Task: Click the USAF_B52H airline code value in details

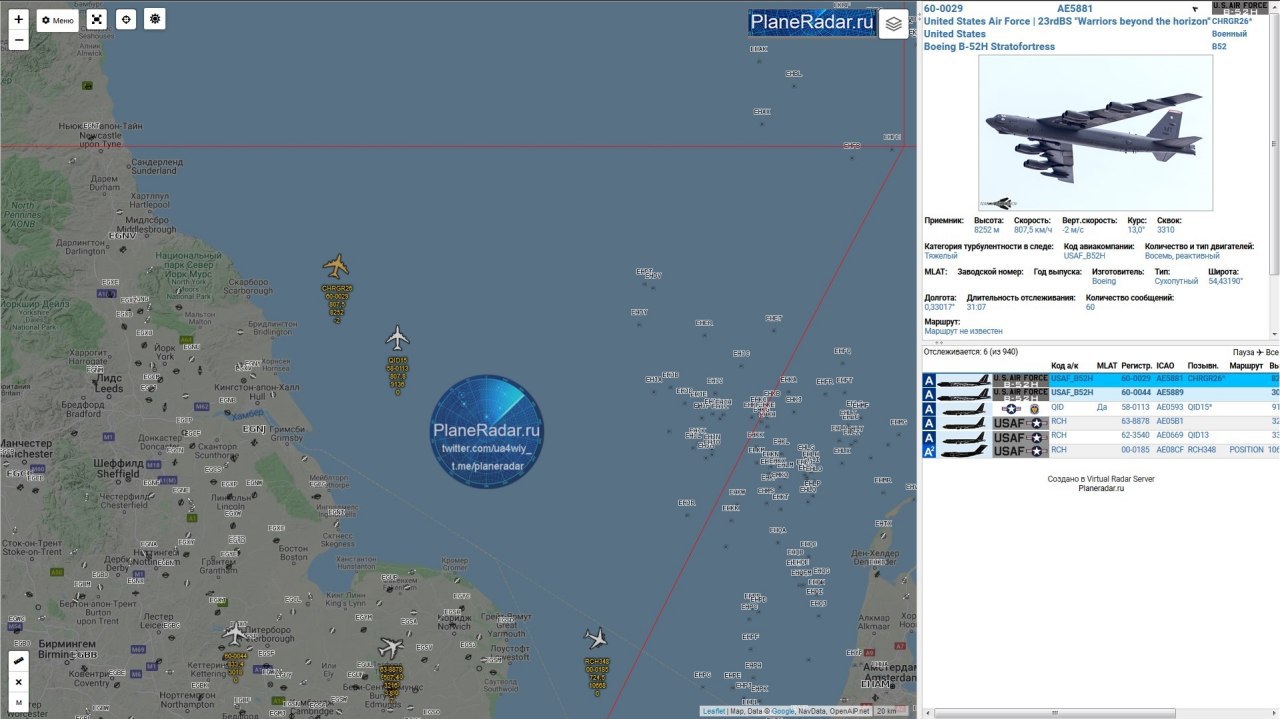Action: point(1084,256)
